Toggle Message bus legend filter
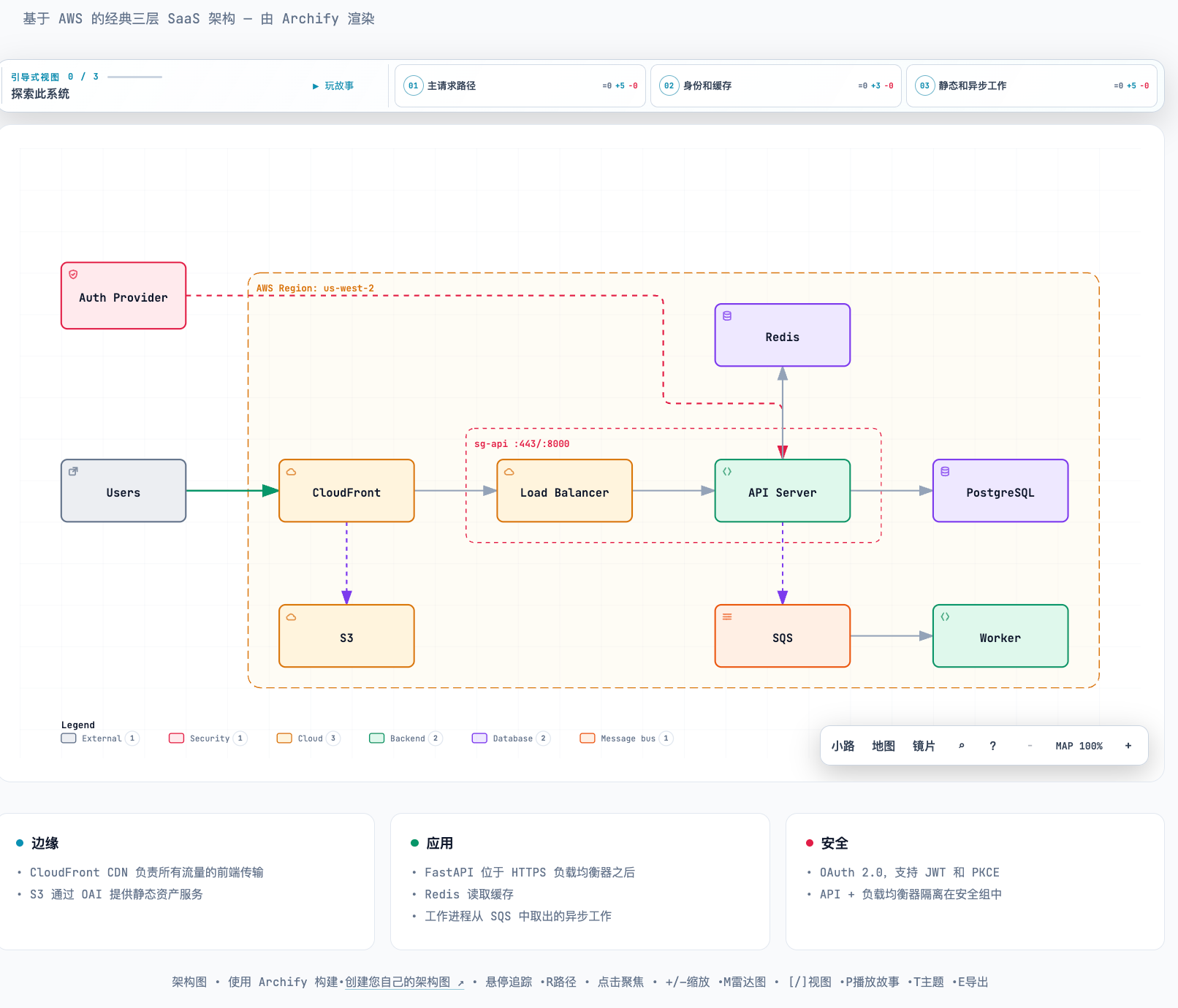Viewport: 1178px width, 1008px height. click(626, 738)
